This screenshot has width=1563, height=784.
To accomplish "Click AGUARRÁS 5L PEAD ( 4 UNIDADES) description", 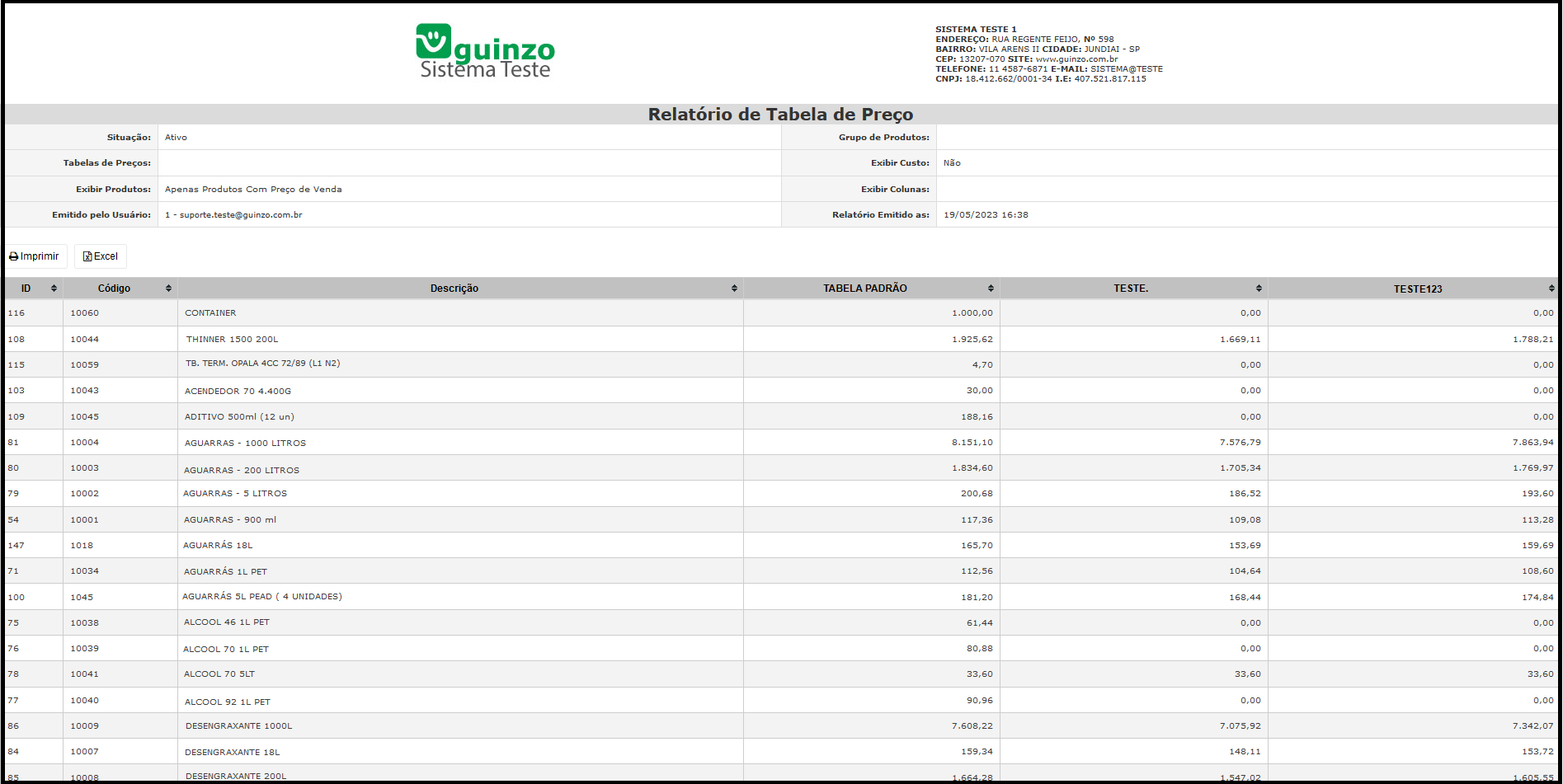I will pos(262,597).
